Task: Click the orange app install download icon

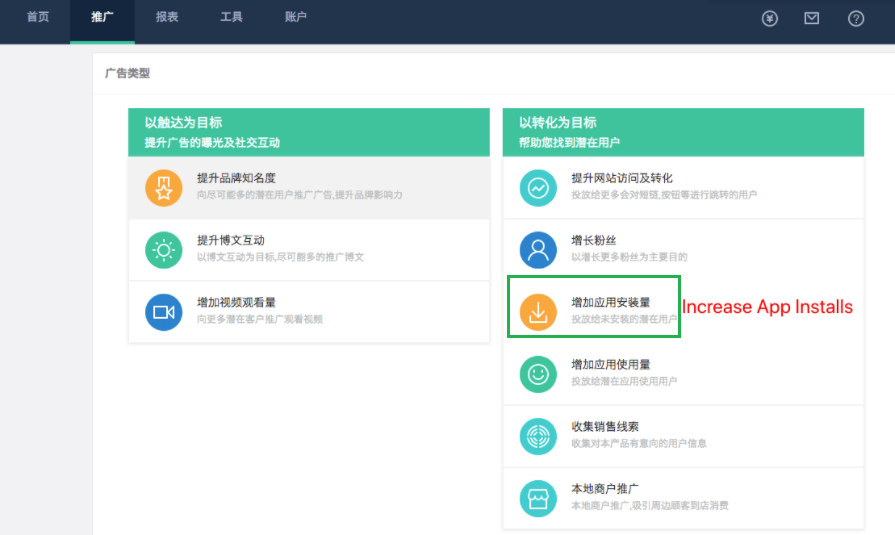Action: point(538,312)
